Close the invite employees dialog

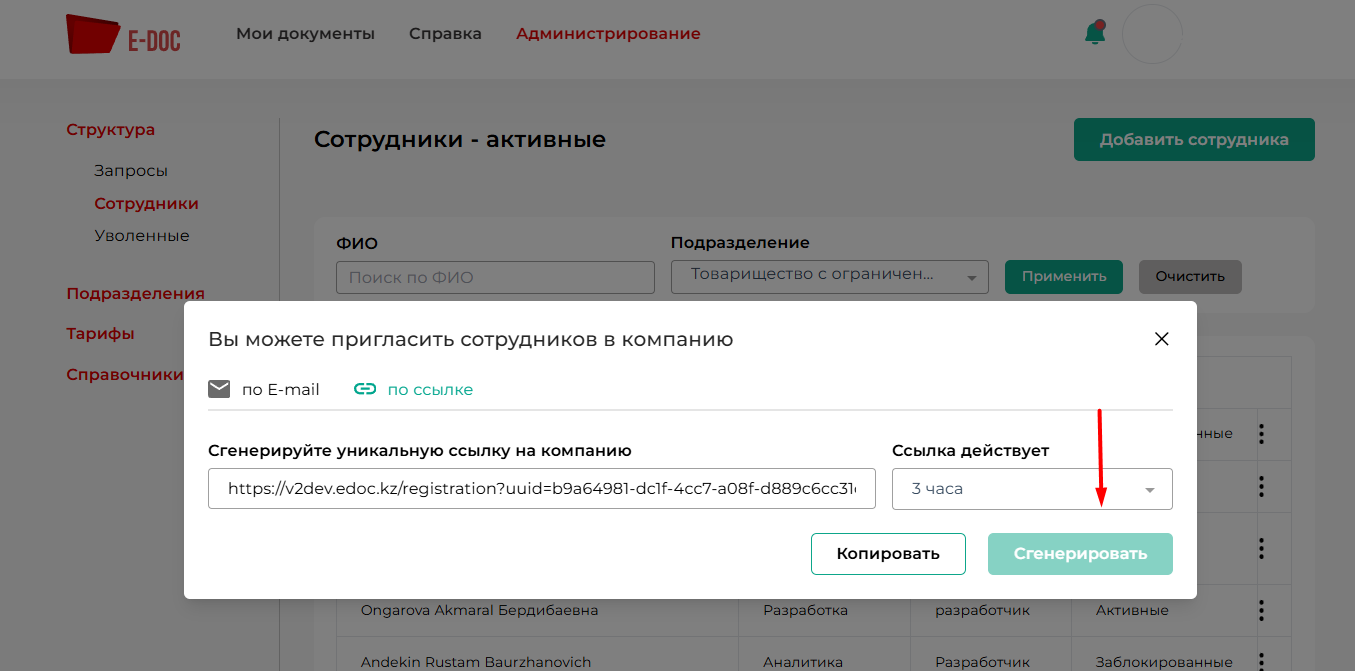pyautogui.click(x=1161, y=339)
